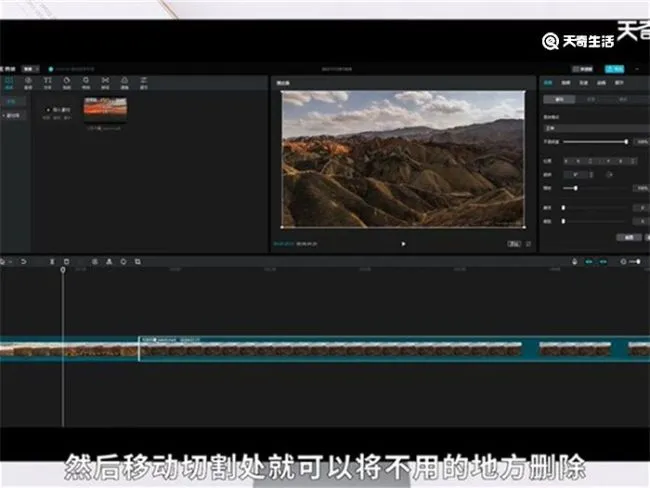Click the blue Export button
650x488 pixels.
pyautogui.click(x=614, y=69)
